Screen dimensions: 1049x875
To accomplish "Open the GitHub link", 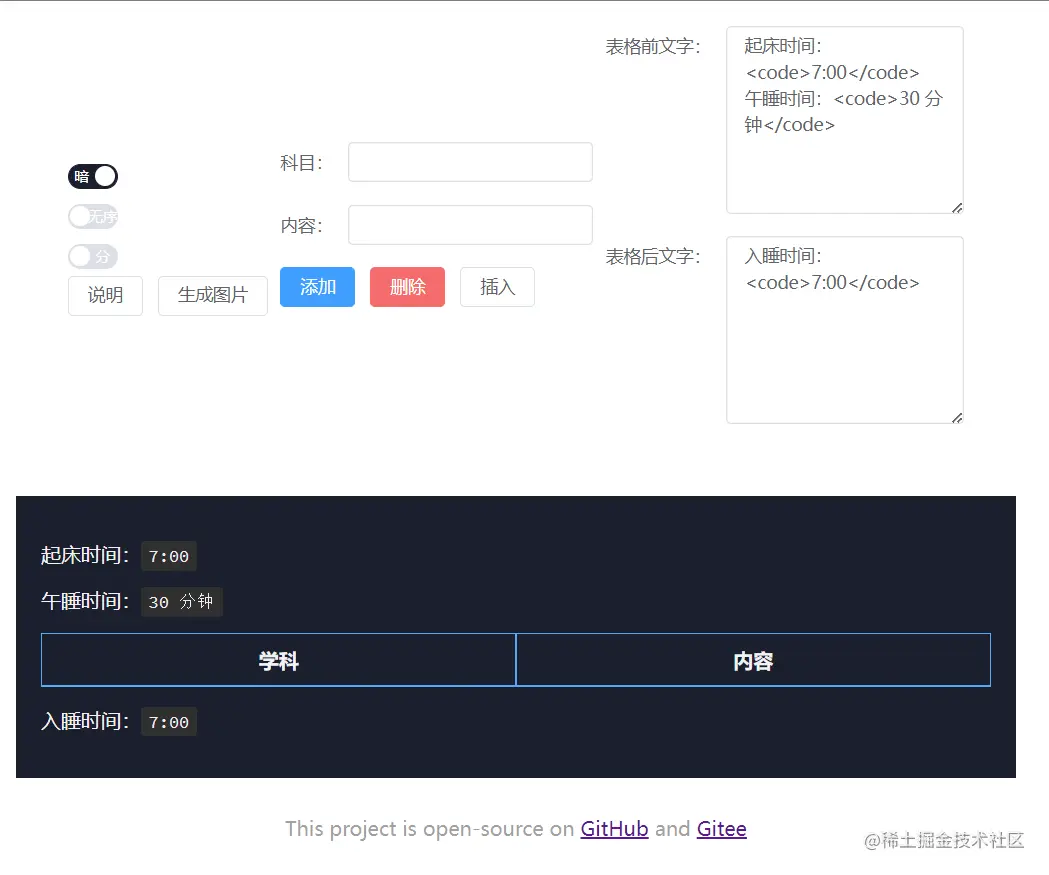I will [x=613, y=828].
